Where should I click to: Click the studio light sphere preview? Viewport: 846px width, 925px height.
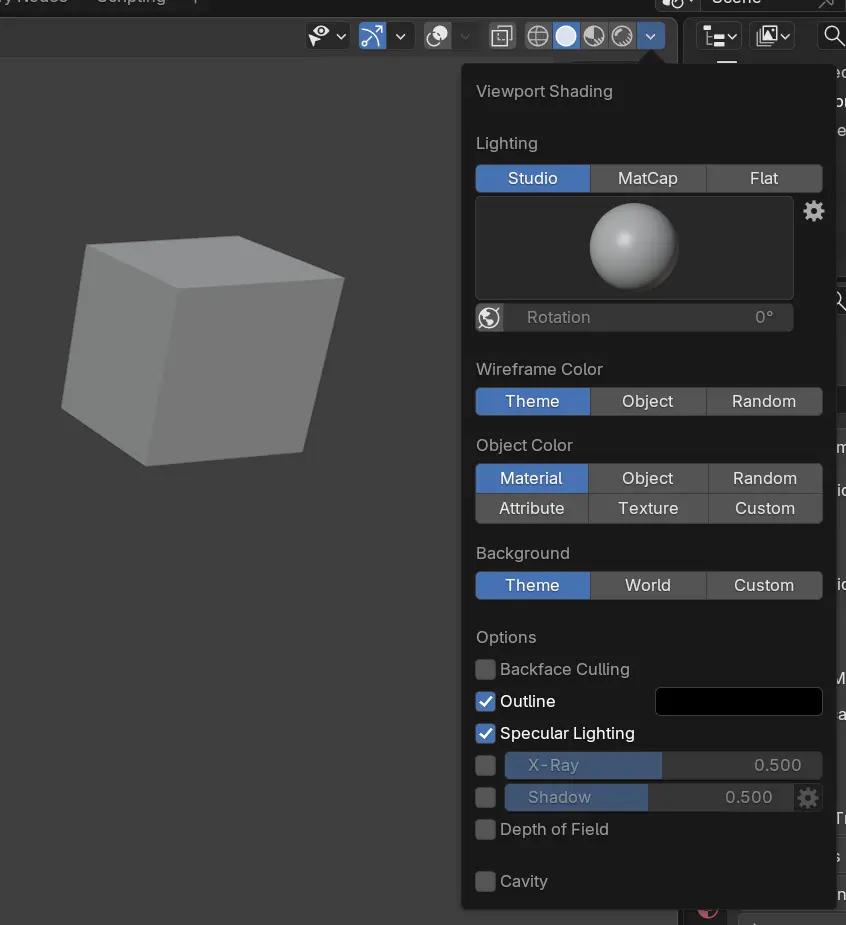point(634,247)
